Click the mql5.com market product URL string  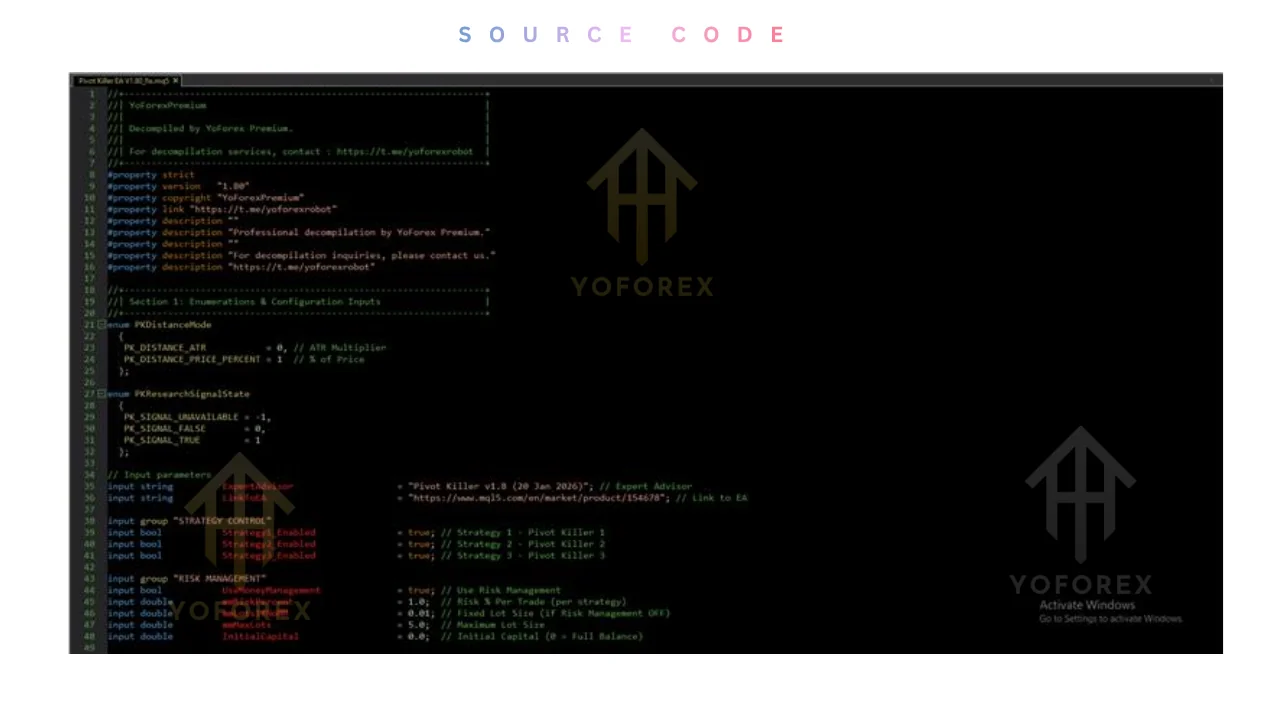pyautogui.click(x=538, y=498)
